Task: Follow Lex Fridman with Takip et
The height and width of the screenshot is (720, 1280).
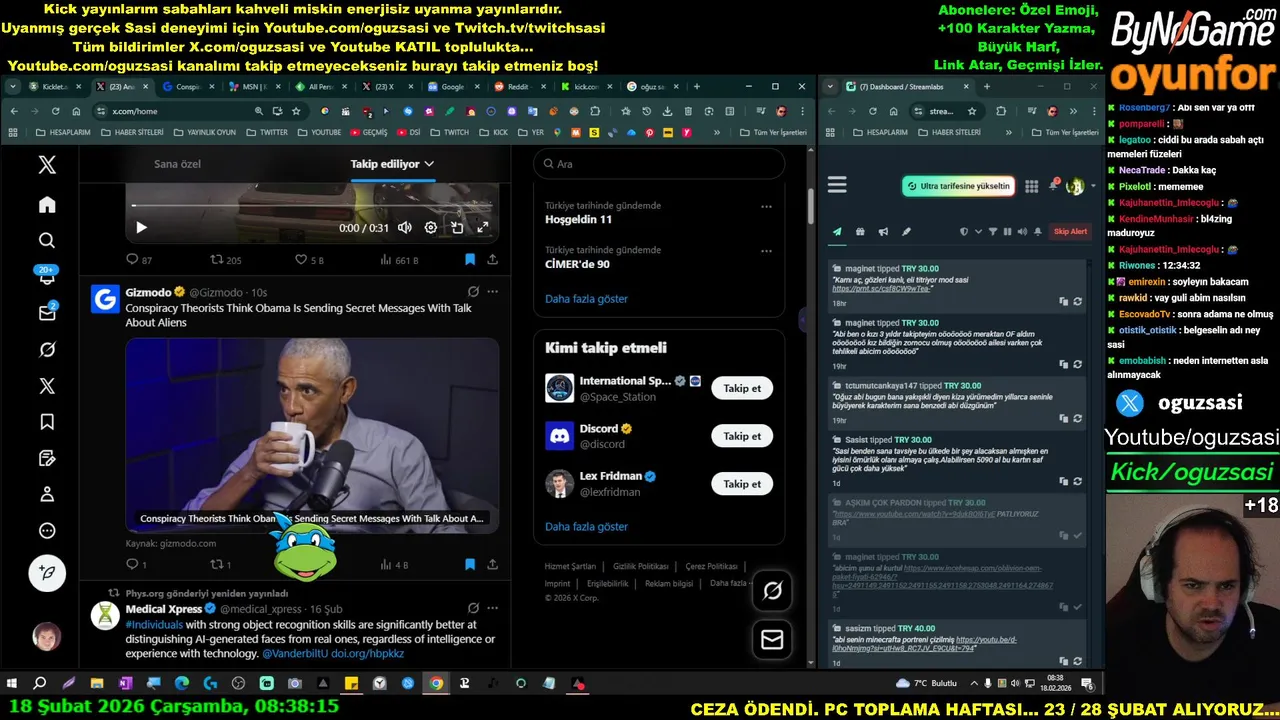Action: click(x=742, y=484)
